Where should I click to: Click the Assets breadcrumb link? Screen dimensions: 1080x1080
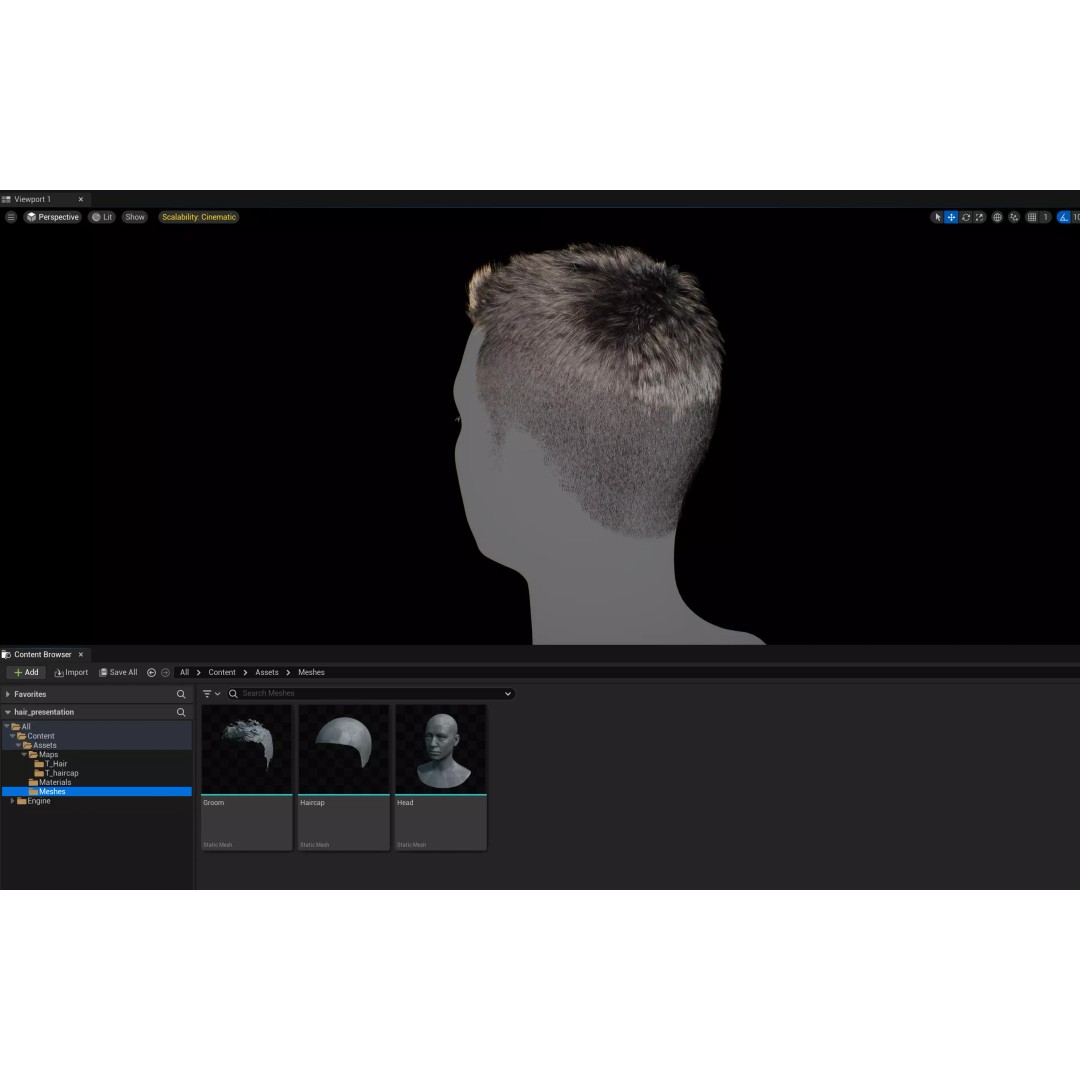click(266, 672)
